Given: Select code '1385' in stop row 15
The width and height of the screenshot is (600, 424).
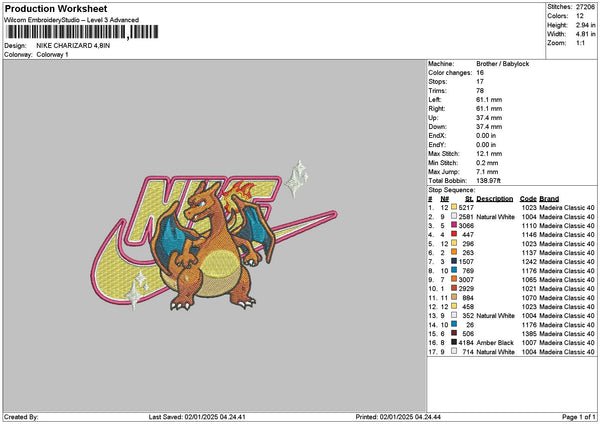Looking at the screenshot, I should point(529,334).
